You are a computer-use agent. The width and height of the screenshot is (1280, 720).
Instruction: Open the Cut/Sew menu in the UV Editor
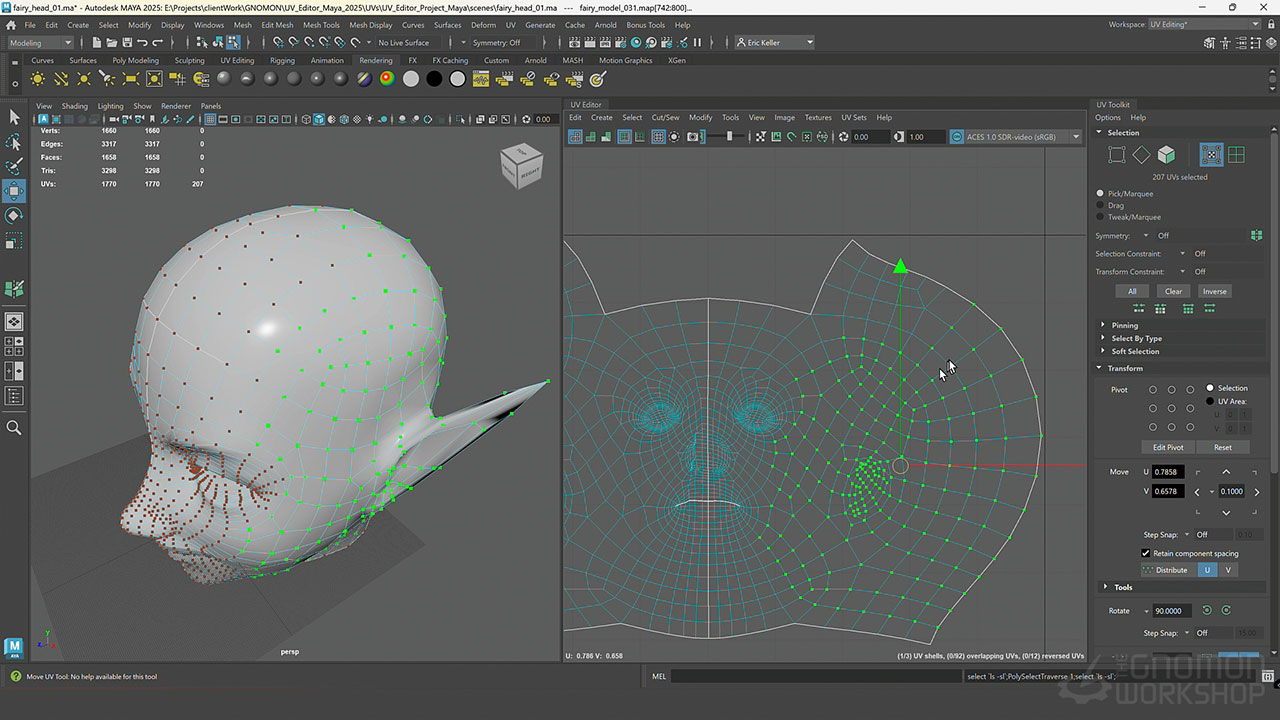coord(665,117)
